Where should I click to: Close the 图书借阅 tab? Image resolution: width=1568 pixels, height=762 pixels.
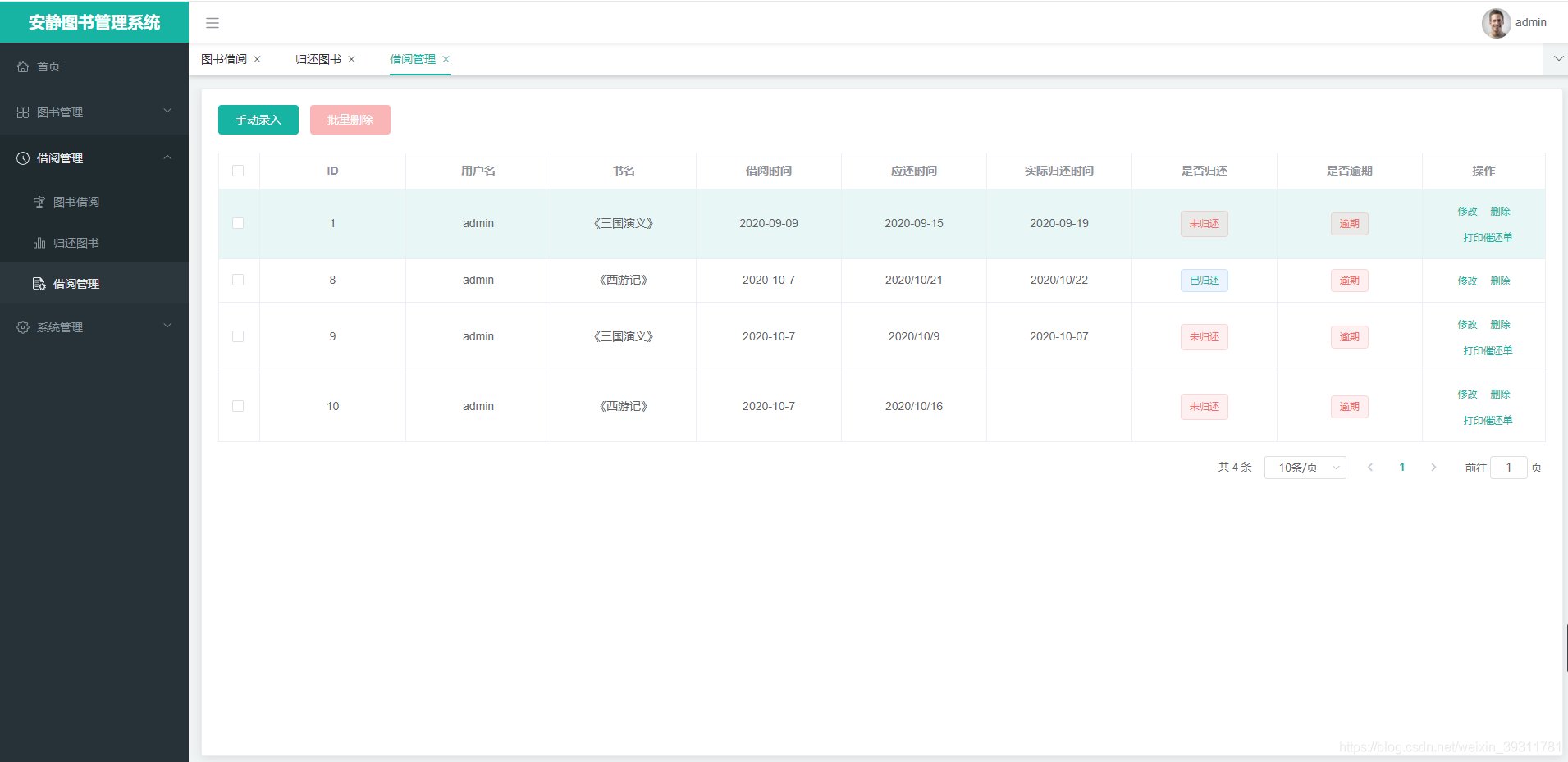tap(257, 59)
